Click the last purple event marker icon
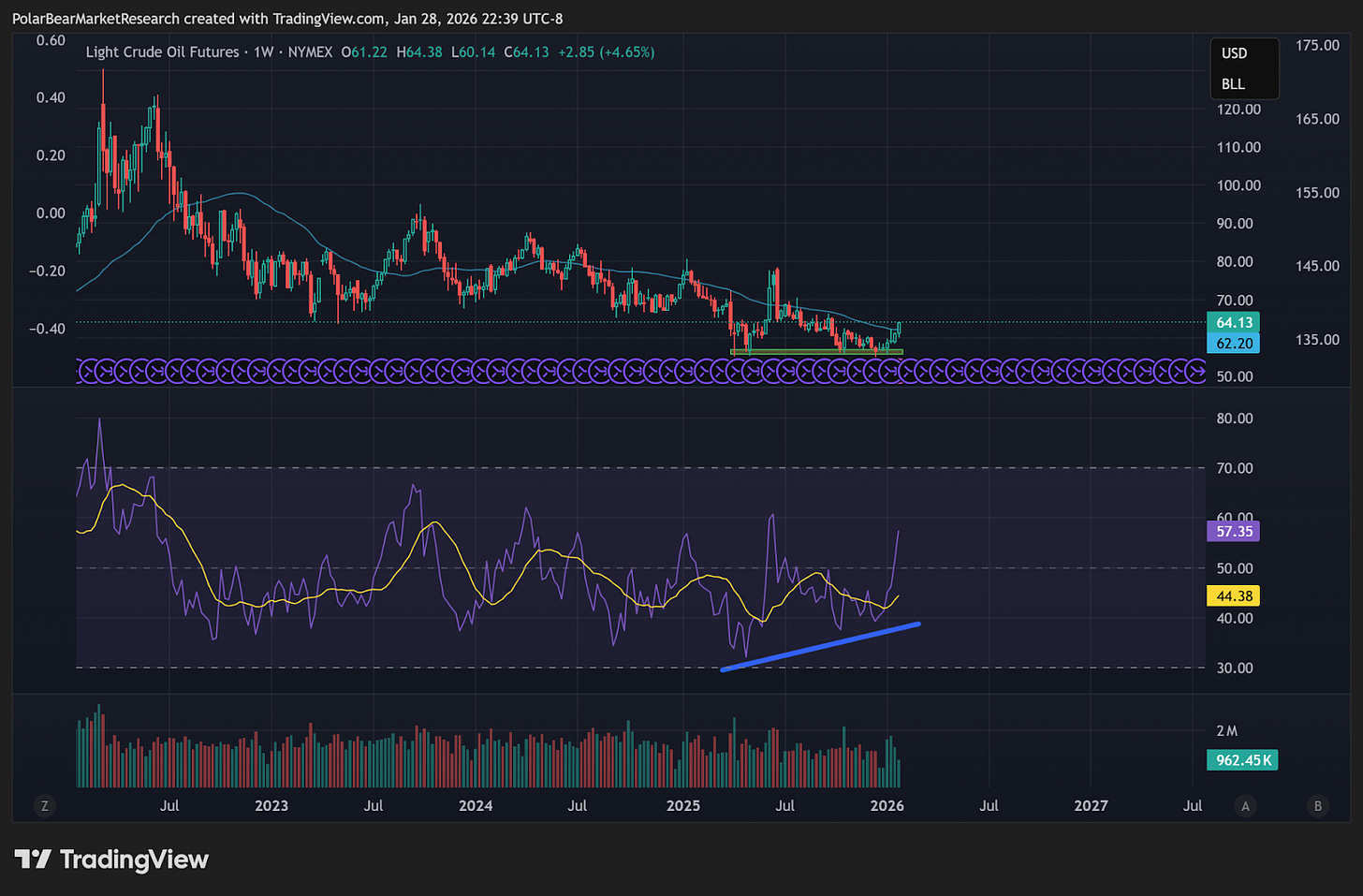The height and width of the screenshot is (896, 1363). [1195, 372]
